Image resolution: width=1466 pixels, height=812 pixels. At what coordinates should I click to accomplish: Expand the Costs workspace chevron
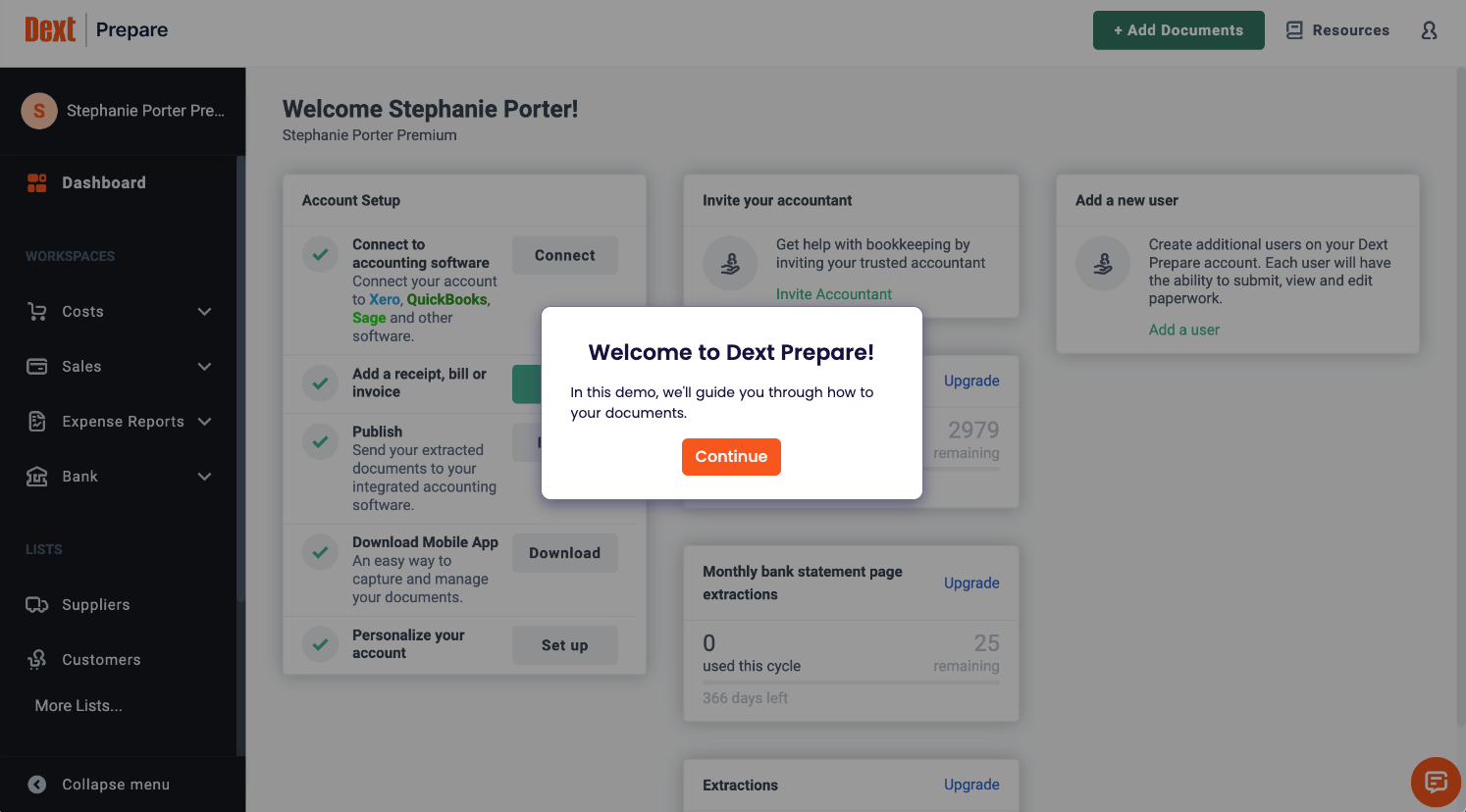click(204, 312)
